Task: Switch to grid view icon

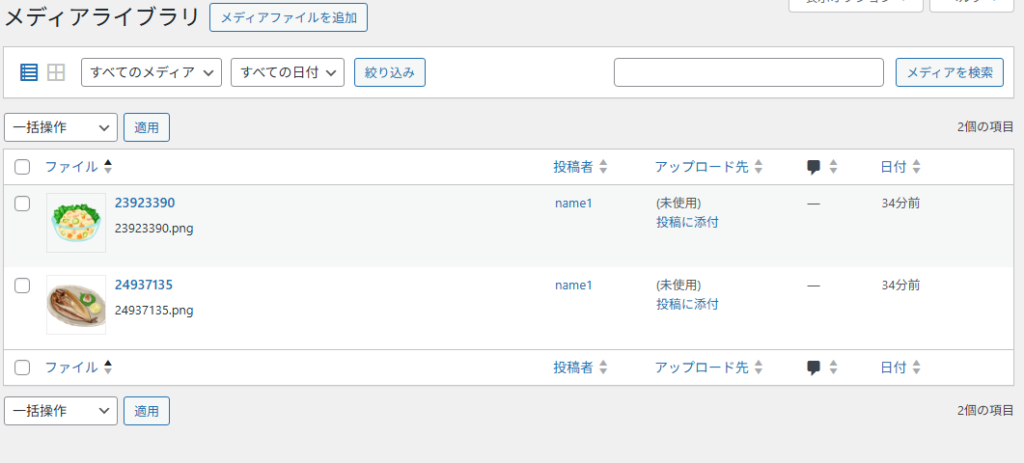Action: click(x=56, y=72)
